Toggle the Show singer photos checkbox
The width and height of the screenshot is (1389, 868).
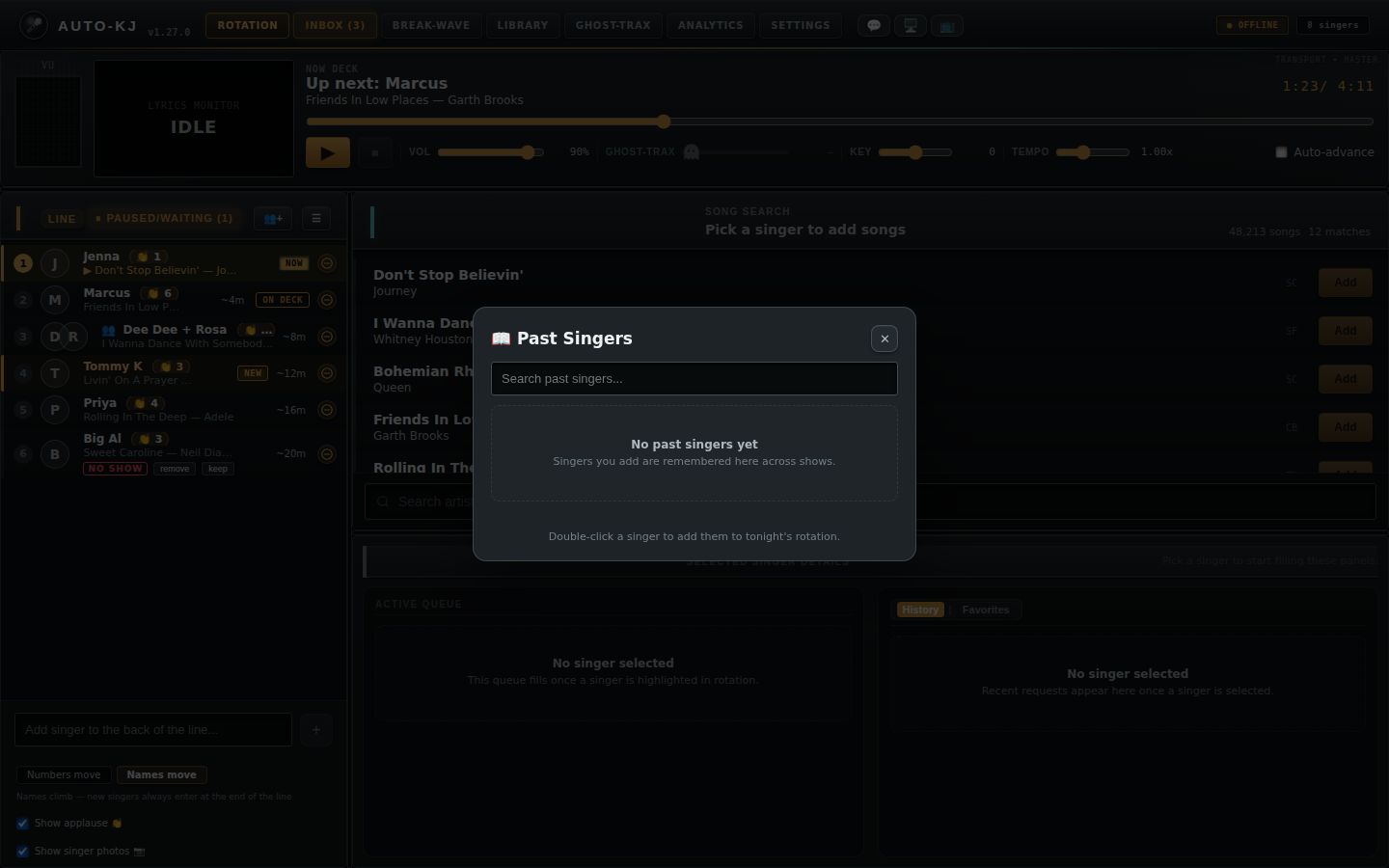pos(22,852)
